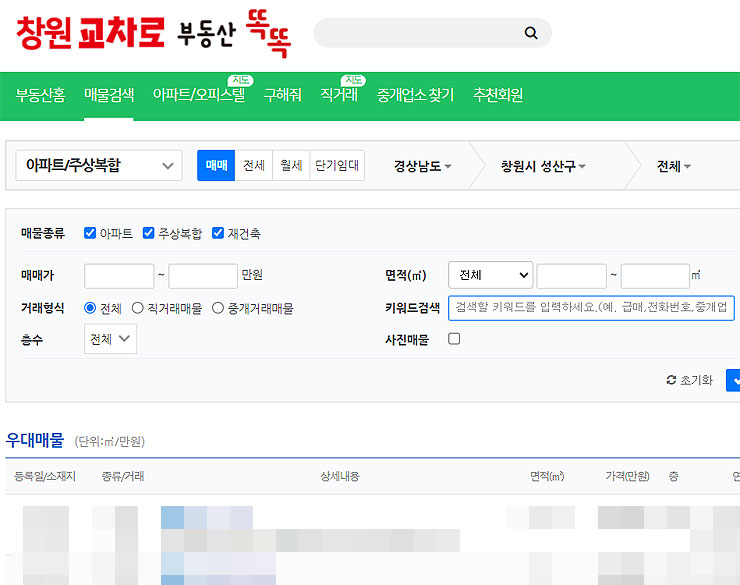
Task: Click the 우대매물 section heading
Action: [35, 440]
